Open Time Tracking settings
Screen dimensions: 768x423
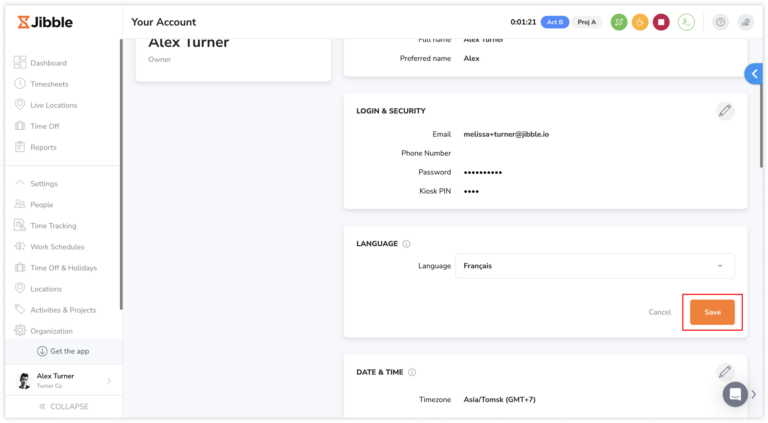point(53,226)
